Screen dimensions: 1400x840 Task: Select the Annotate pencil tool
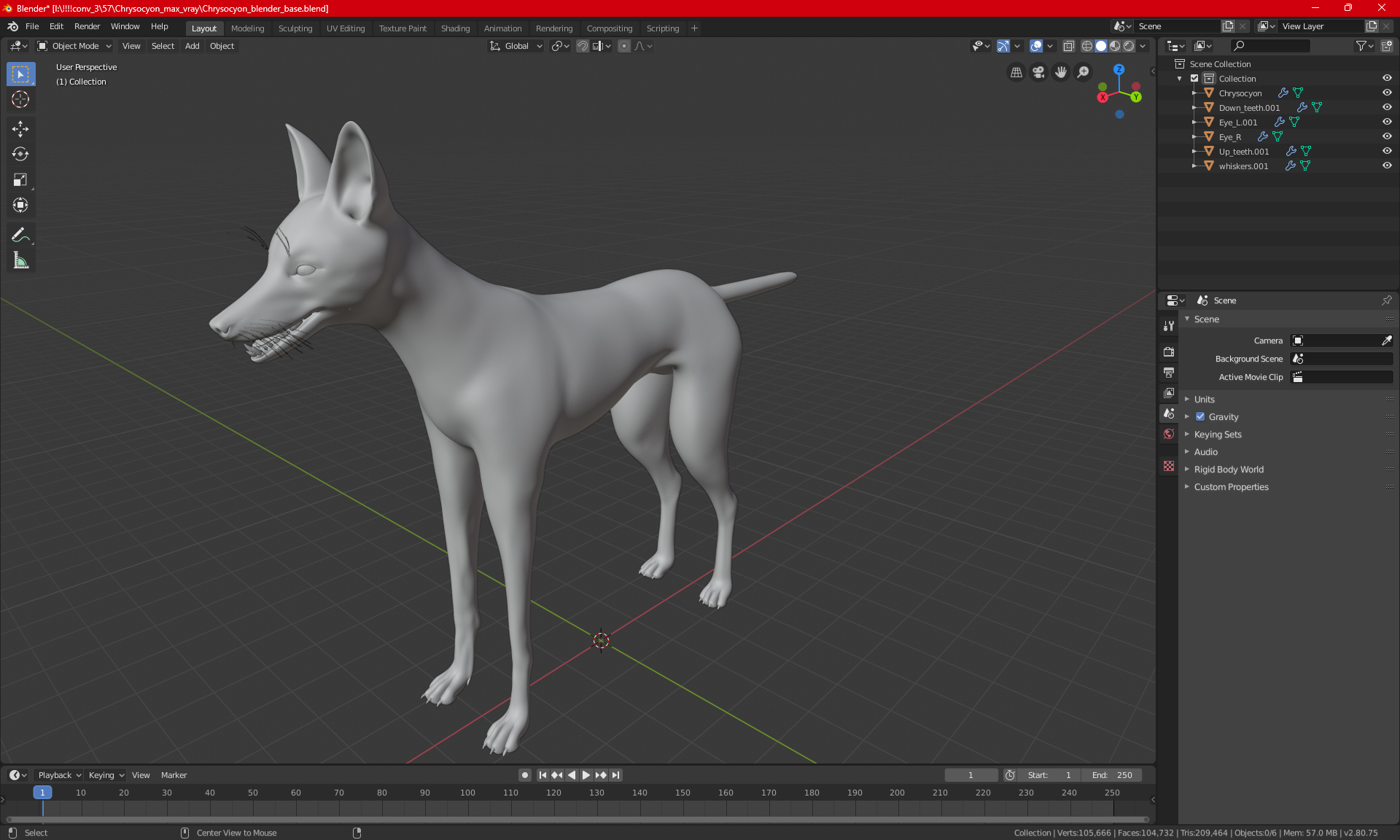(x=20, y=235)
